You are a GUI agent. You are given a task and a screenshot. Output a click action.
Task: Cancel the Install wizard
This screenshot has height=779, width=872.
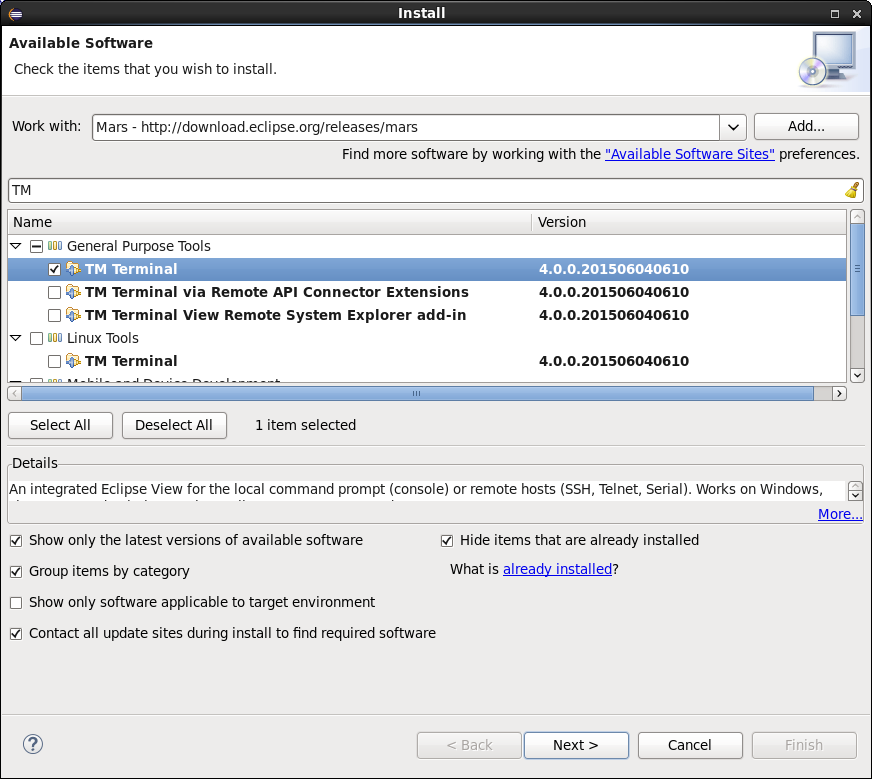coord(690,745)
